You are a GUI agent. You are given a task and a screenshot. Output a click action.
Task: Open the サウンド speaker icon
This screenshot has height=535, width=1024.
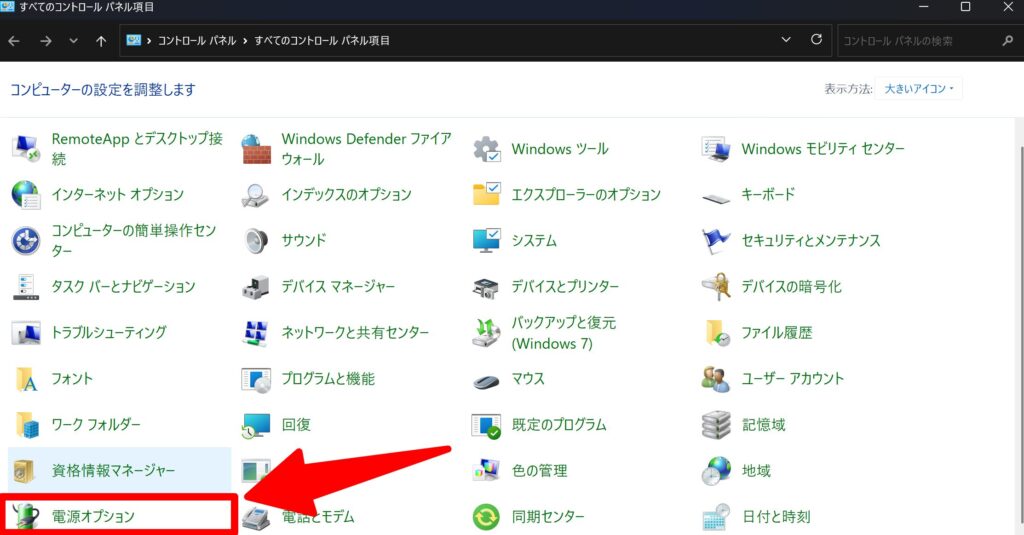pyautogui.click(x=256, y=241)
